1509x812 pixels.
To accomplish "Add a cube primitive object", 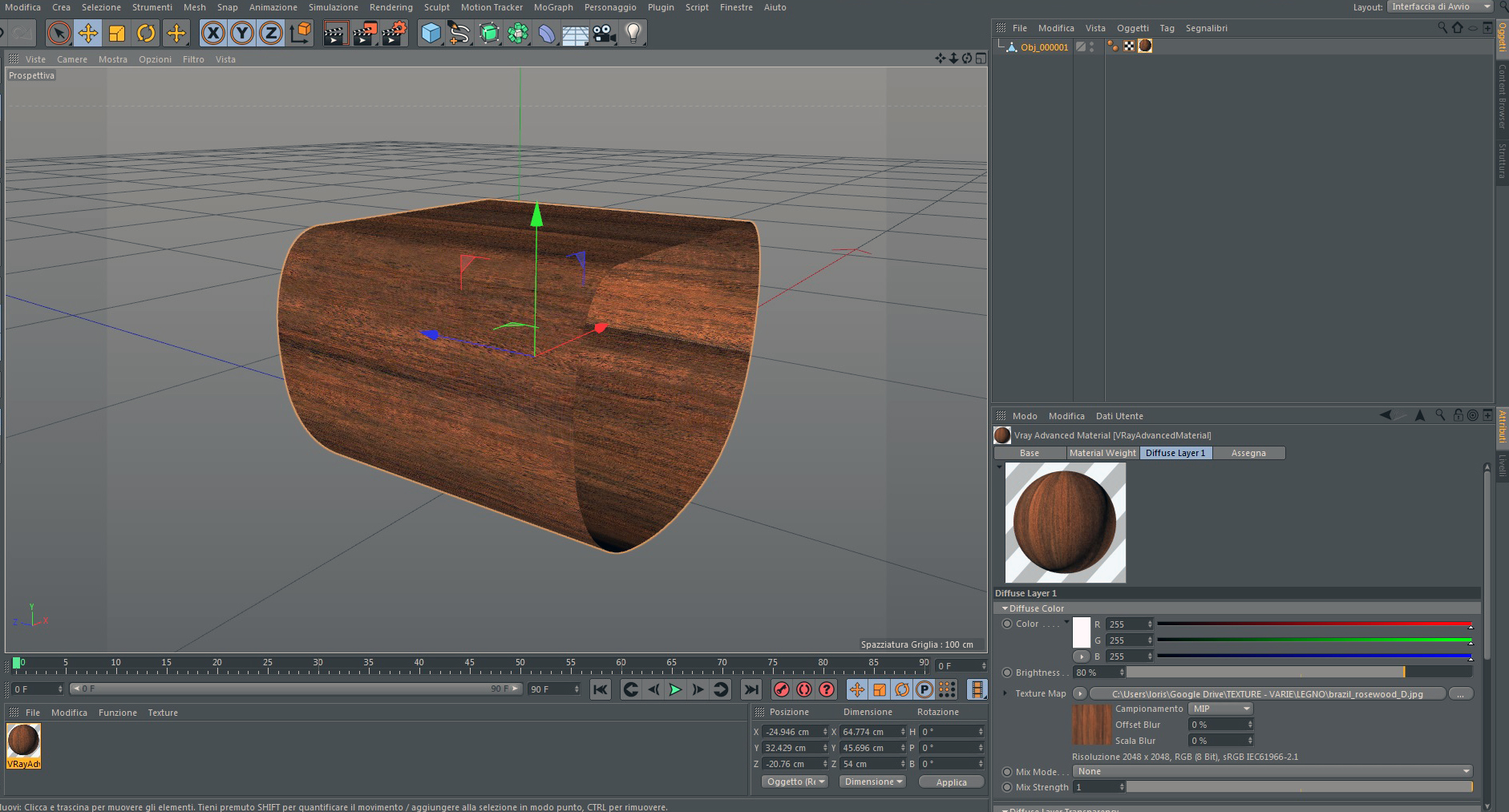I will pyautogui.click(x=431, y=33).
